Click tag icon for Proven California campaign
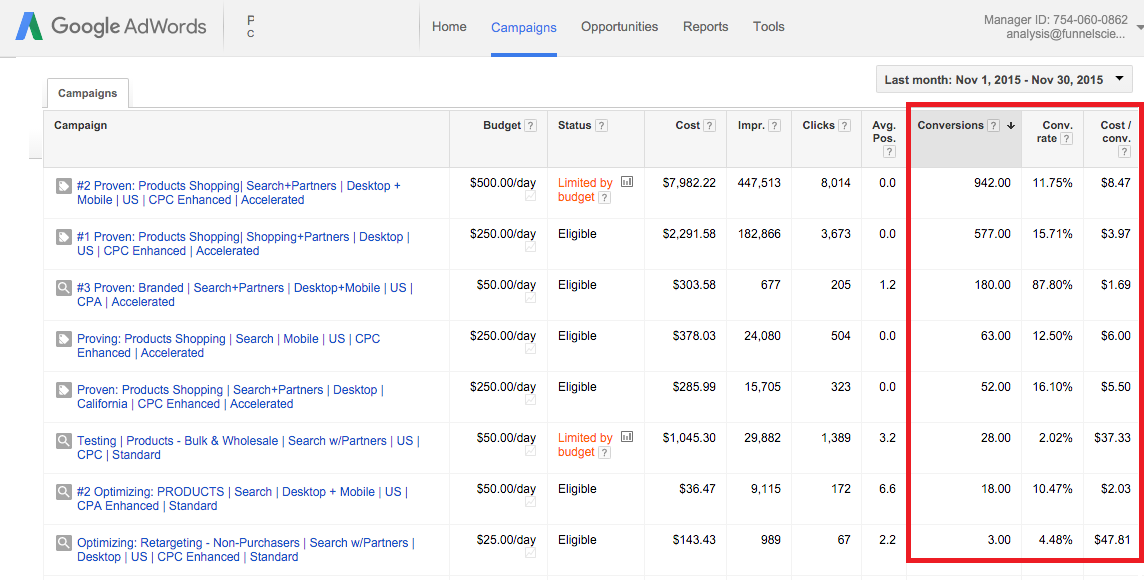This screenshot has height=582, width=1144. [x=63, y=390]
